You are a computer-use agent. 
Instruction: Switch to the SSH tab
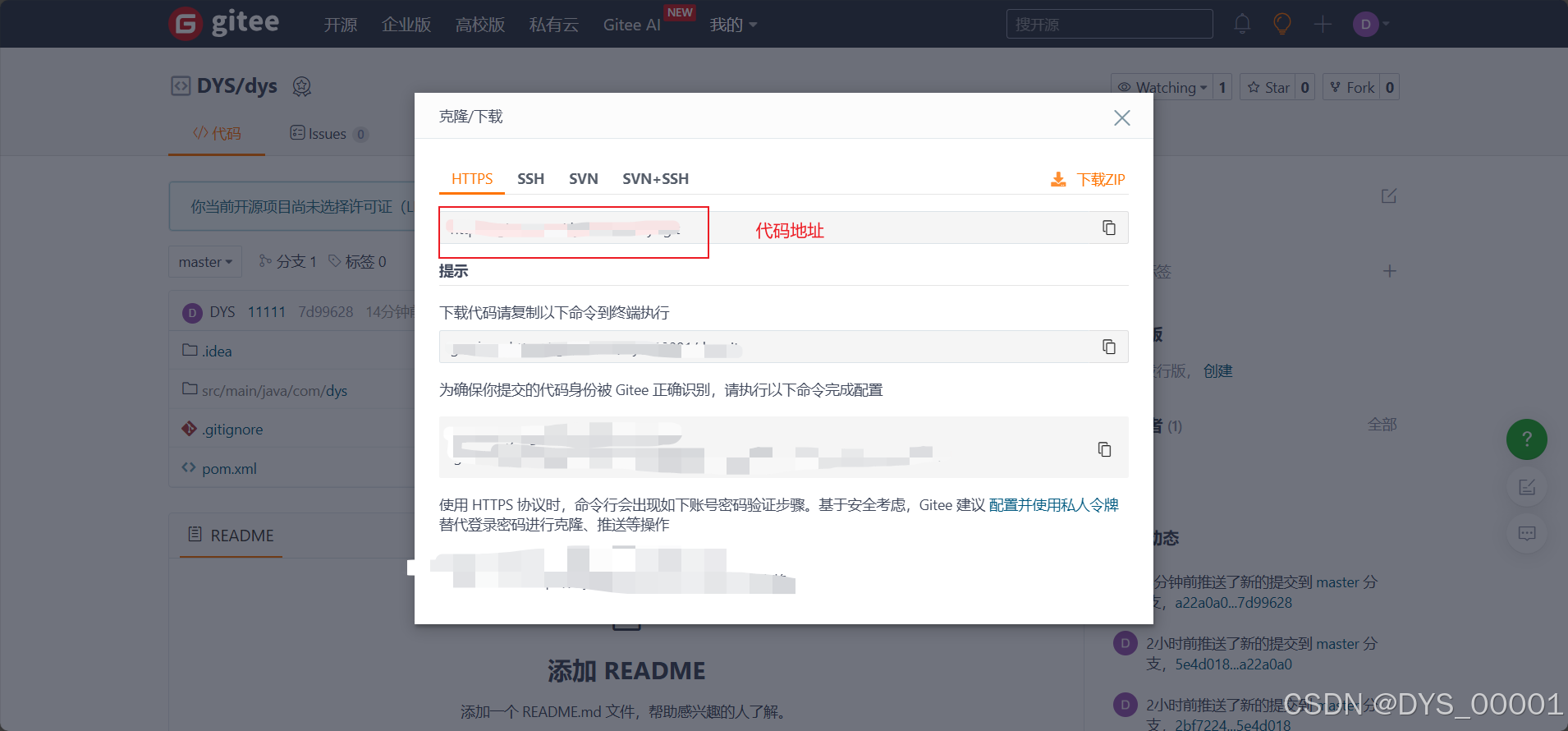tap(530, 178)
